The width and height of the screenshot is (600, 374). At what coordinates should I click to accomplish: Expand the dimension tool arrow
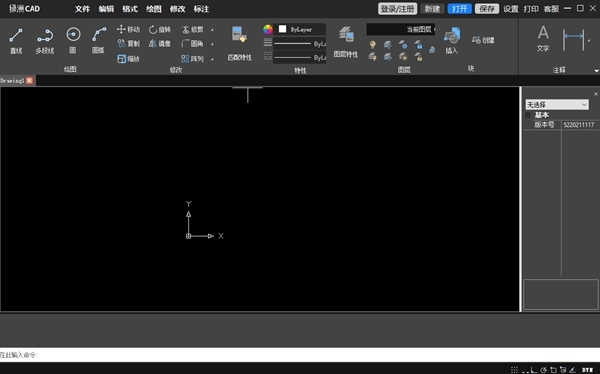click(589, 41)
